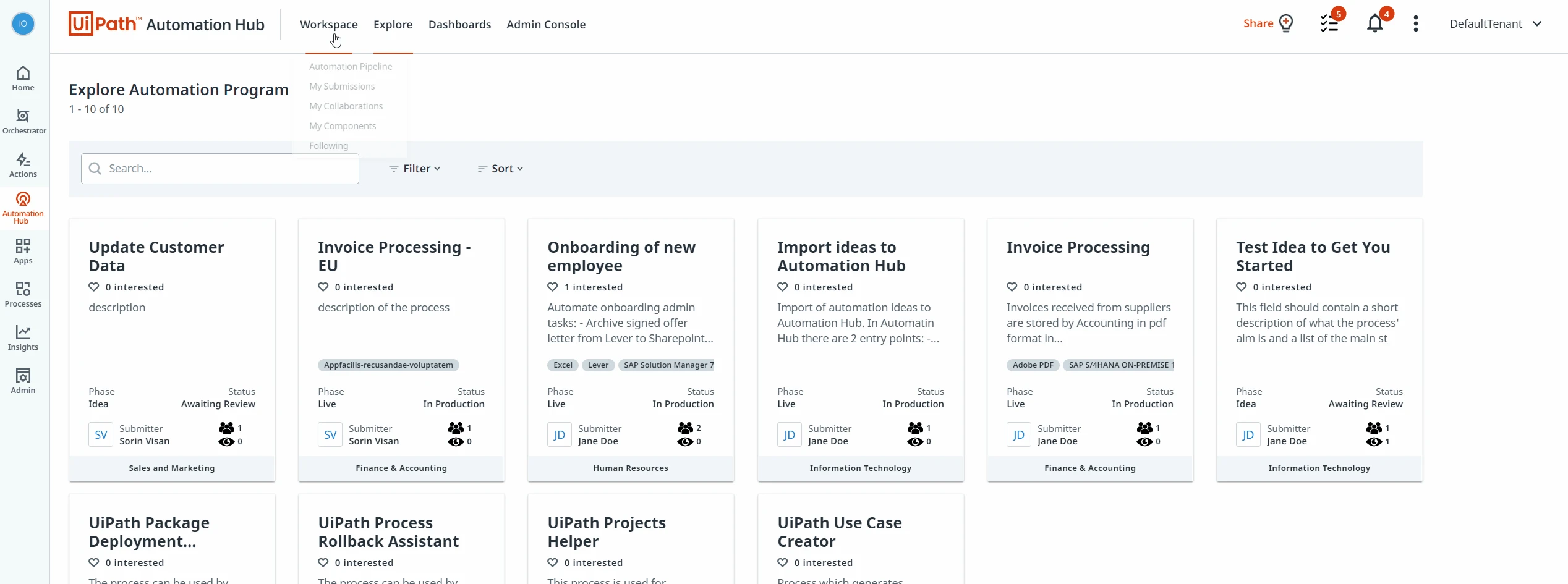The height and width of the screenshot is (584, 1568).
Task: Open Processes in the sidebar
Action: (x=23, y=295)
